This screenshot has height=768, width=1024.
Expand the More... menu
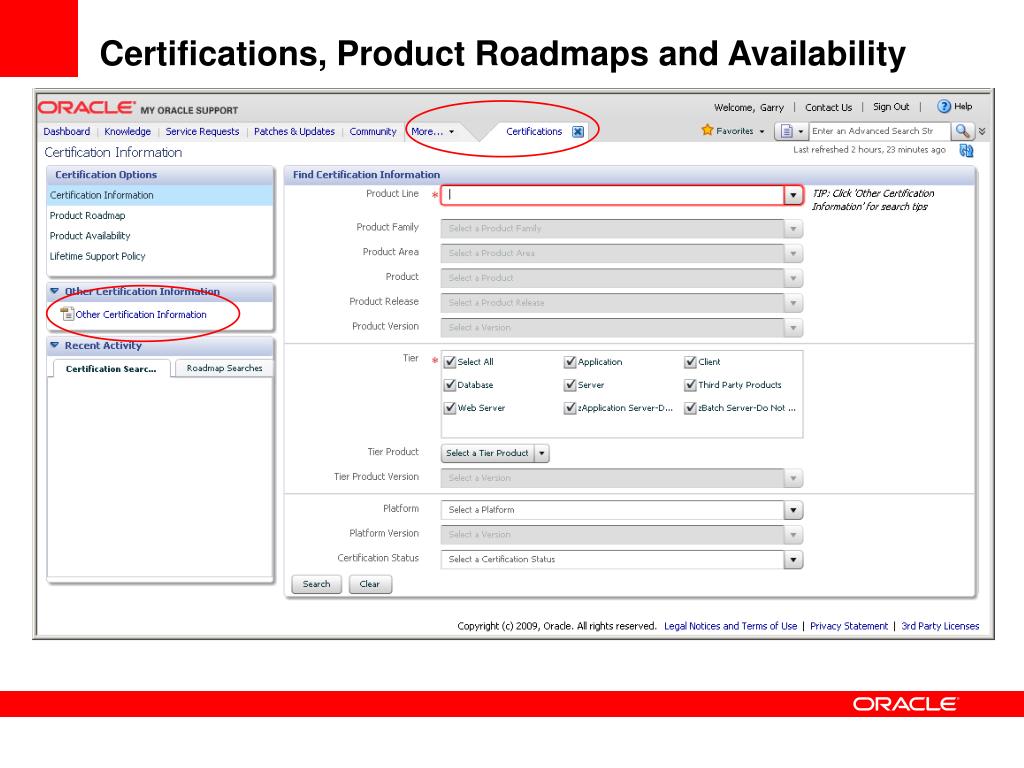coord(432,131)
